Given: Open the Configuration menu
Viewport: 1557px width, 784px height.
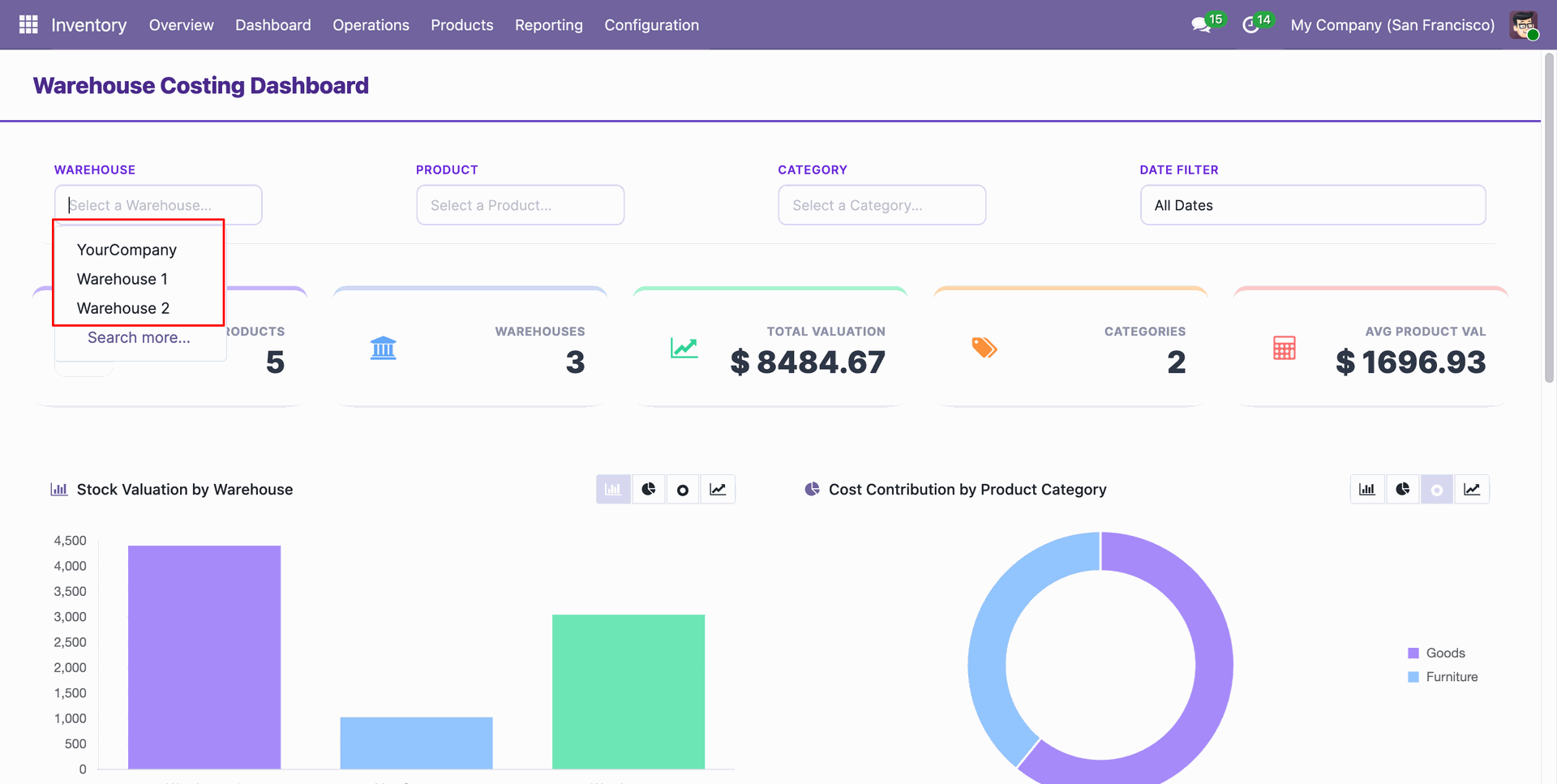Looking at the screenshot, I should 651,25.
